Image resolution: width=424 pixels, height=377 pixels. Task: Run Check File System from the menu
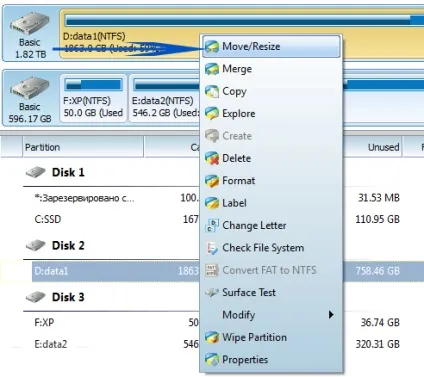pos(272,248)
